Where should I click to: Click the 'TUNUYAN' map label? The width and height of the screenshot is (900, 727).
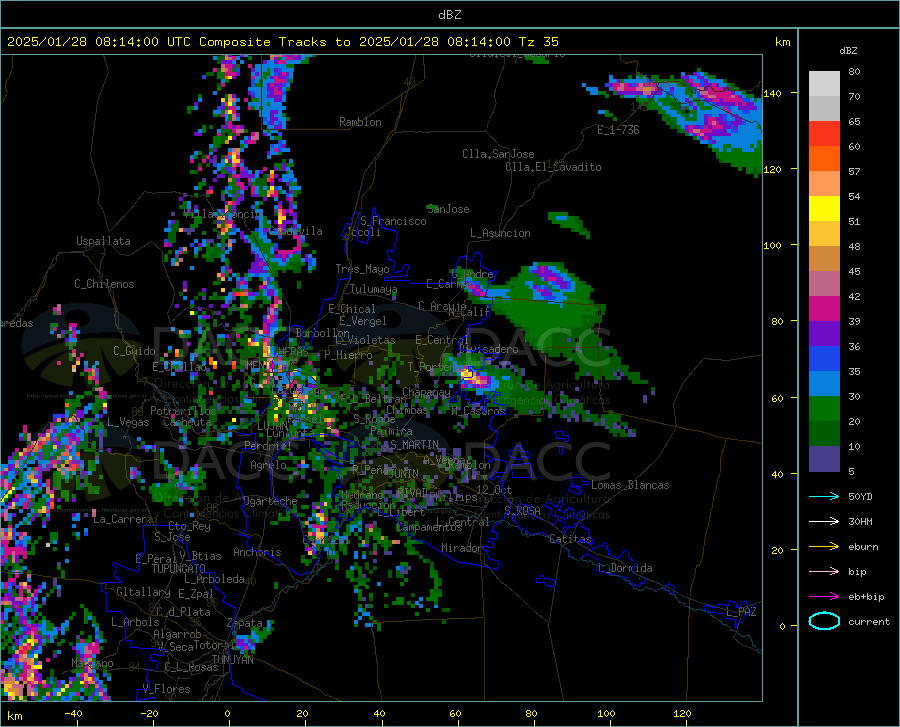(x=232, y=660)
